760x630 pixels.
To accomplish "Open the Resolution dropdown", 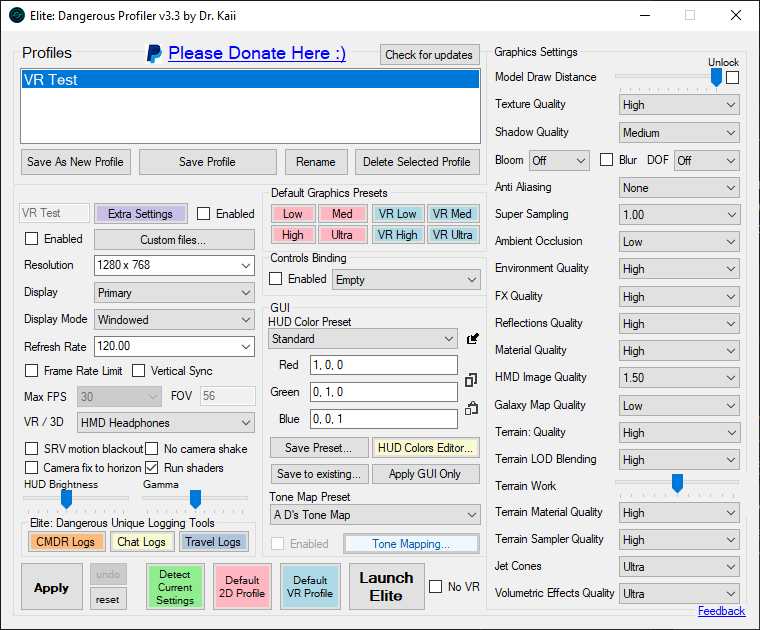I will pos(174,265).
